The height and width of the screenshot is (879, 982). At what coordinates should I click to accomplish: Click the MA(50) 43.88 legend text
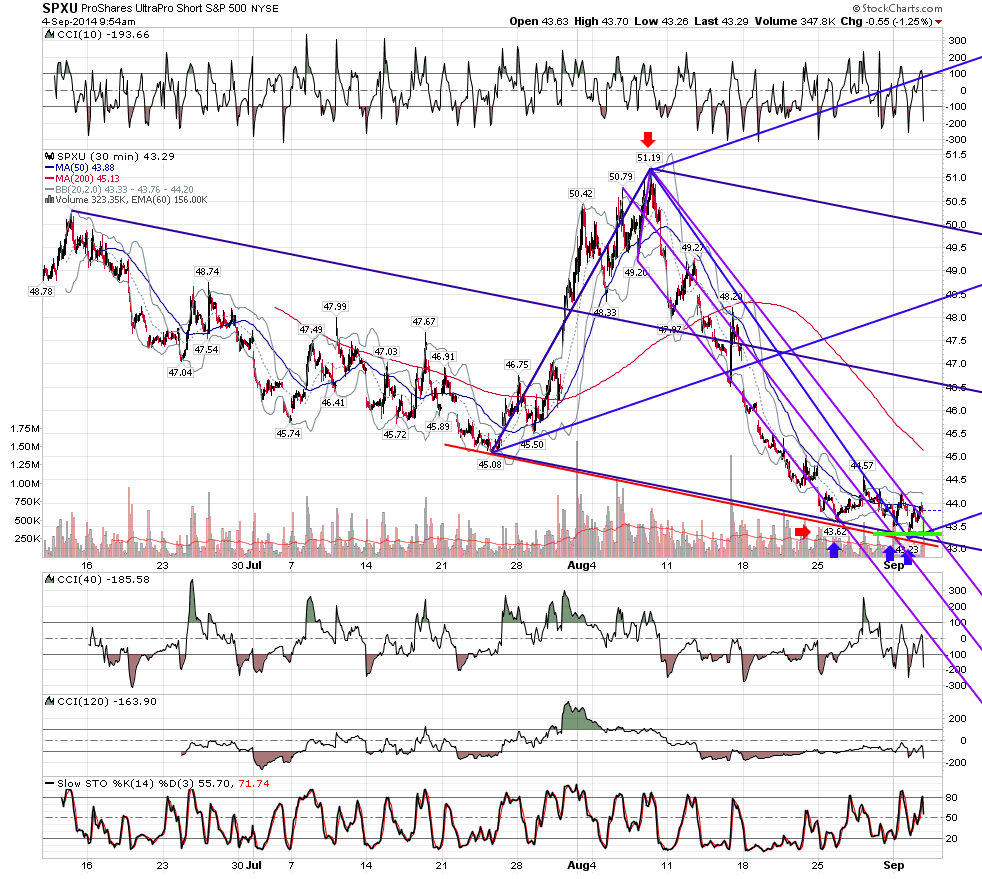point(85,168)
